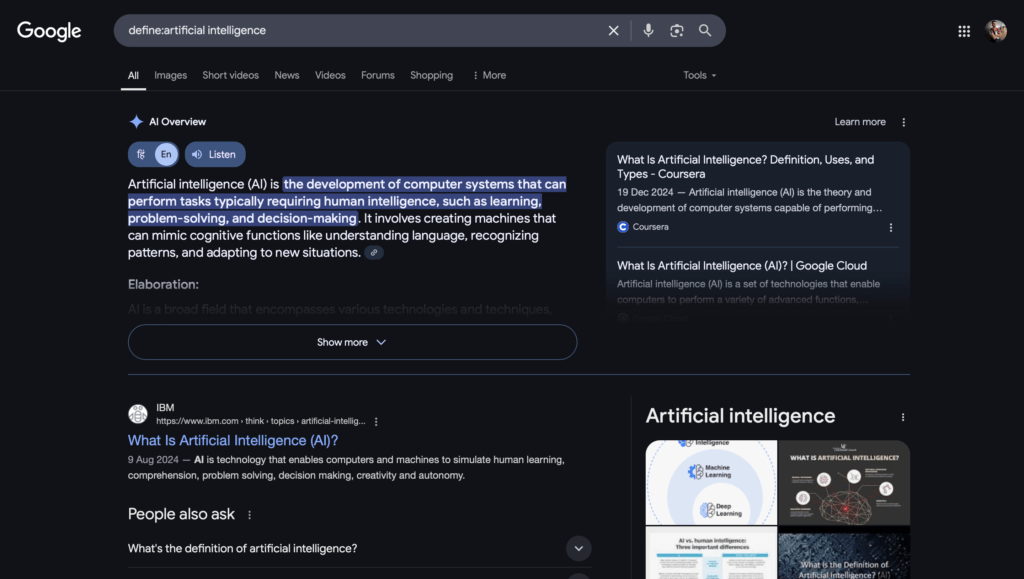Switch to the All results tab
Image resolution: width=1024 pixels, height=579 pixels.
coord(133,76)
